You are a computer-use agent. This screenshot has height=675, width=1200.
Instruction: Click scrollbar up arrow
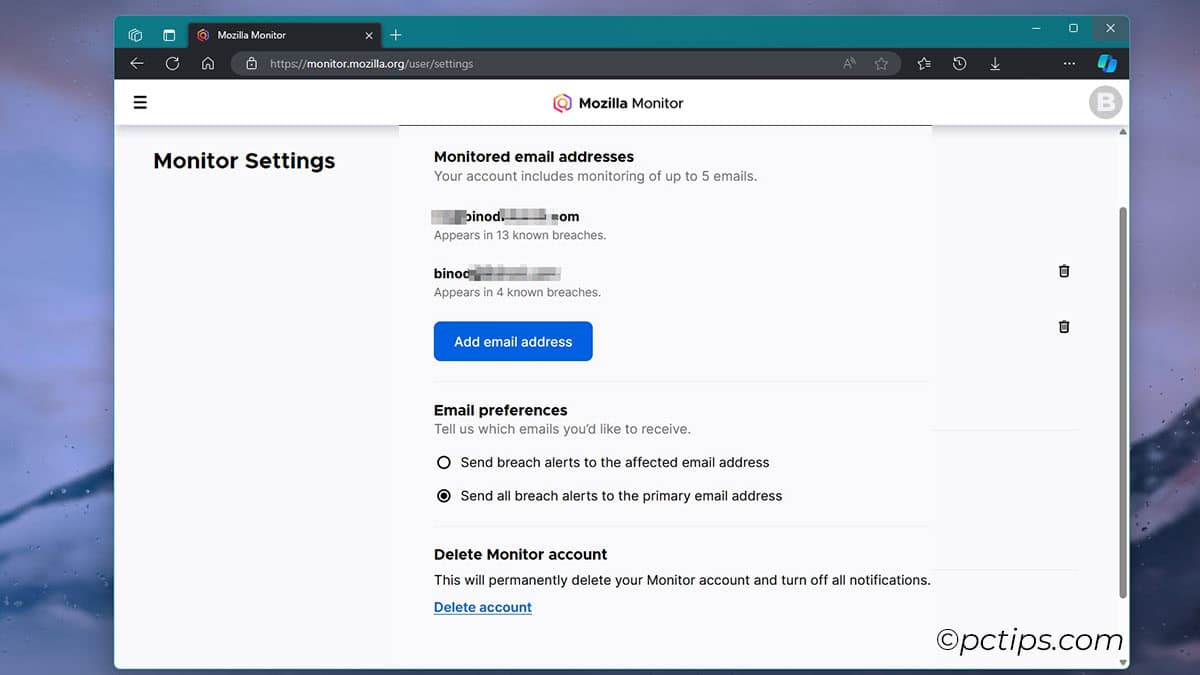click(x=1123, y=132)
